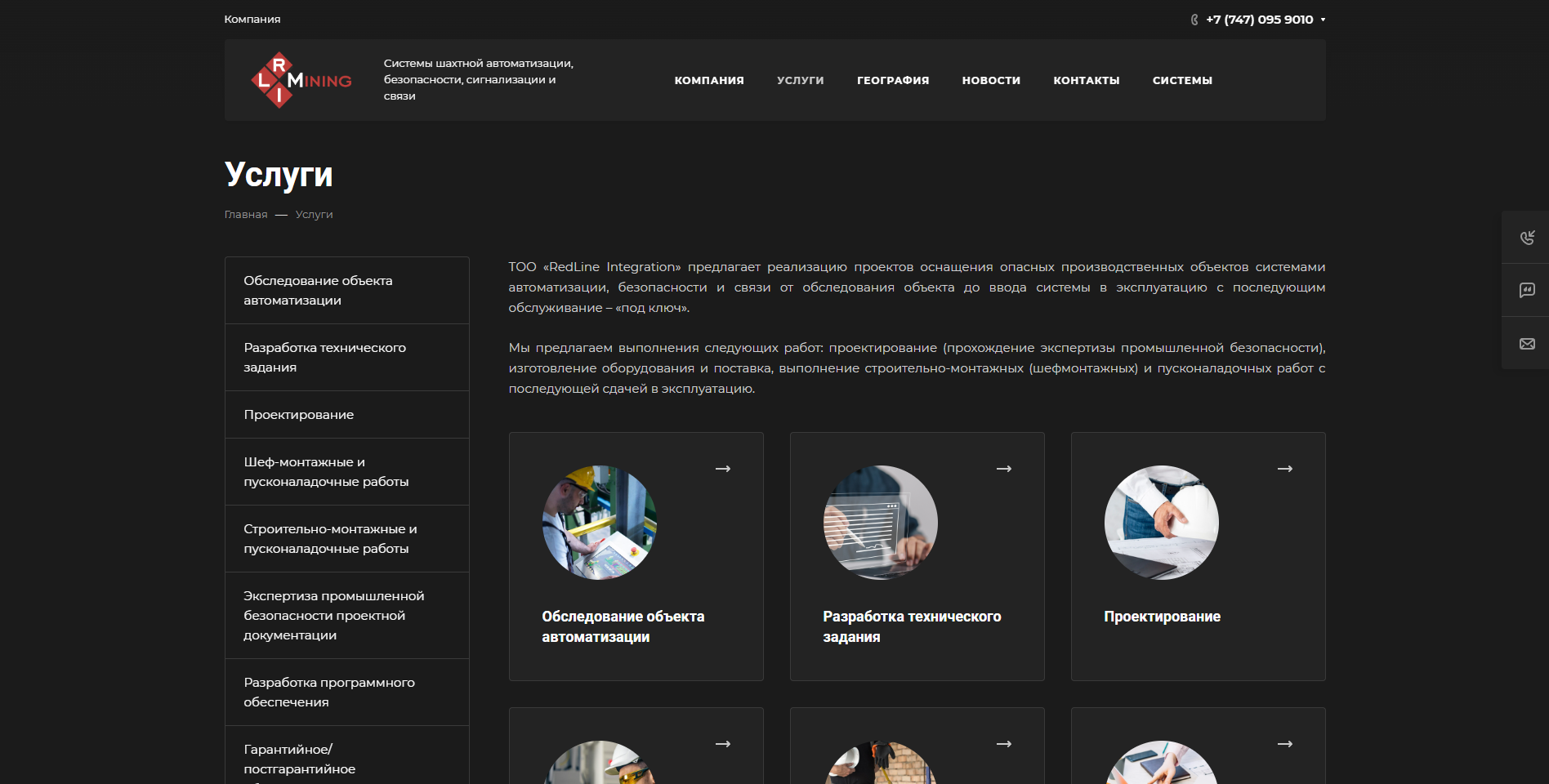Open documents thumbnail on second-row right card
1549x784 pixels.
tap(1162, 763)
